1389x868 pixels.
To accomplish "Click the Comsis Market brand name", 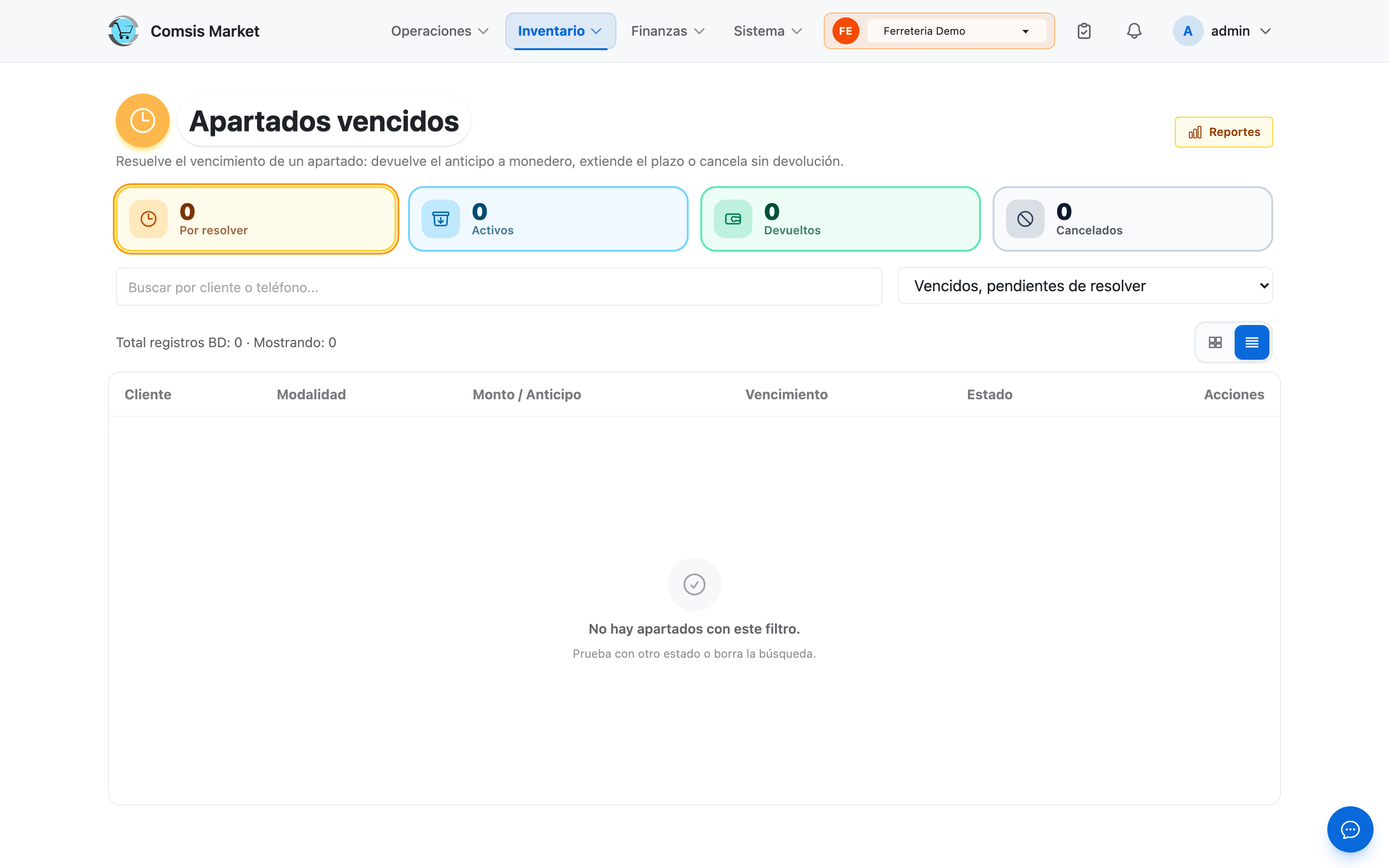I will pos(205,31).
